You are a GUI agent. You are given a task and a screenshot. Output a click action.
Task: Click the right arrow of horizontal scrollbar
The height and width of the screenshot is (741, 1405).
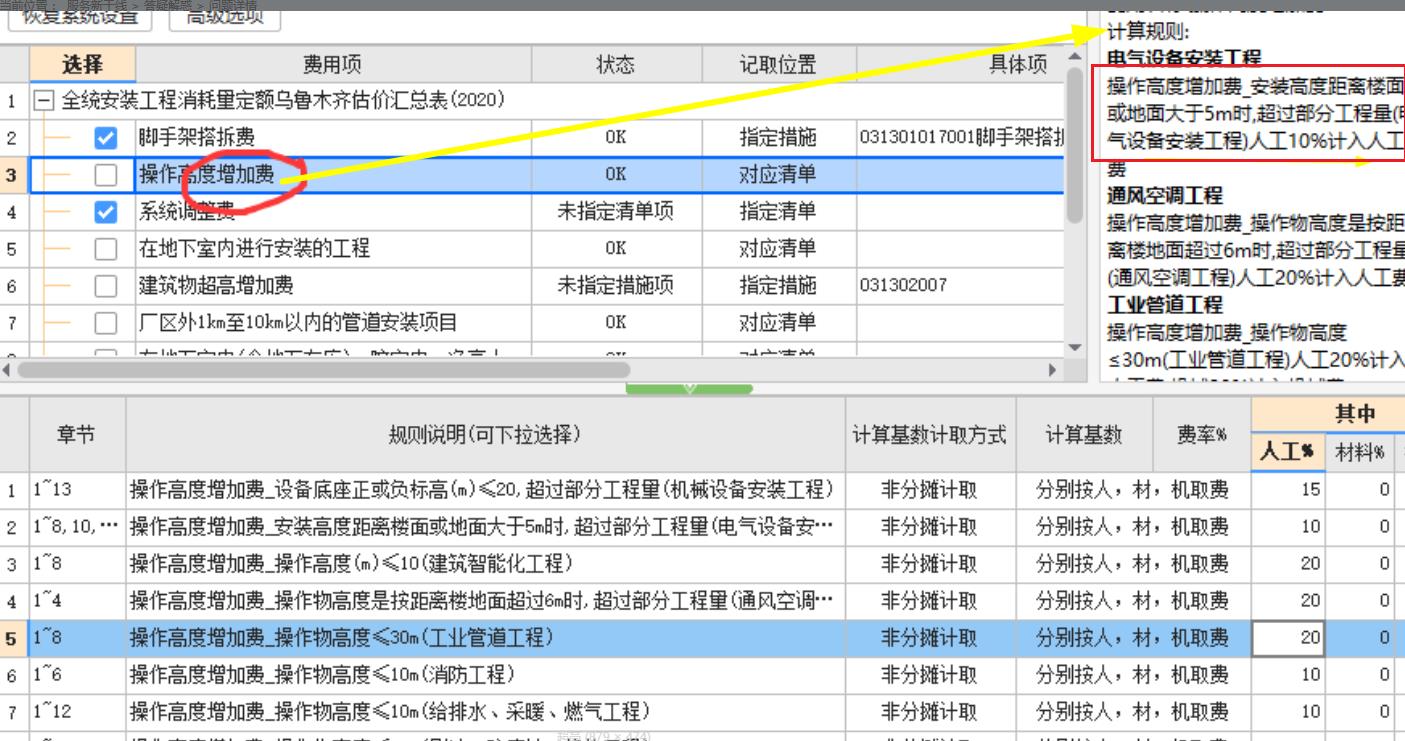1051,369
